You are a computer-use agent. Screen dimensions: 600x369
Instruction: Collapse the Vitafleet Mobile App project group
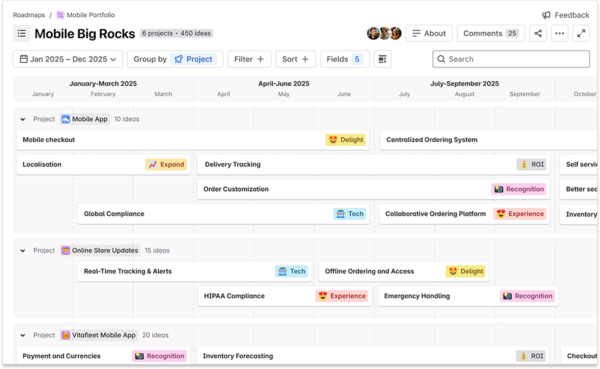click(23, 335)
